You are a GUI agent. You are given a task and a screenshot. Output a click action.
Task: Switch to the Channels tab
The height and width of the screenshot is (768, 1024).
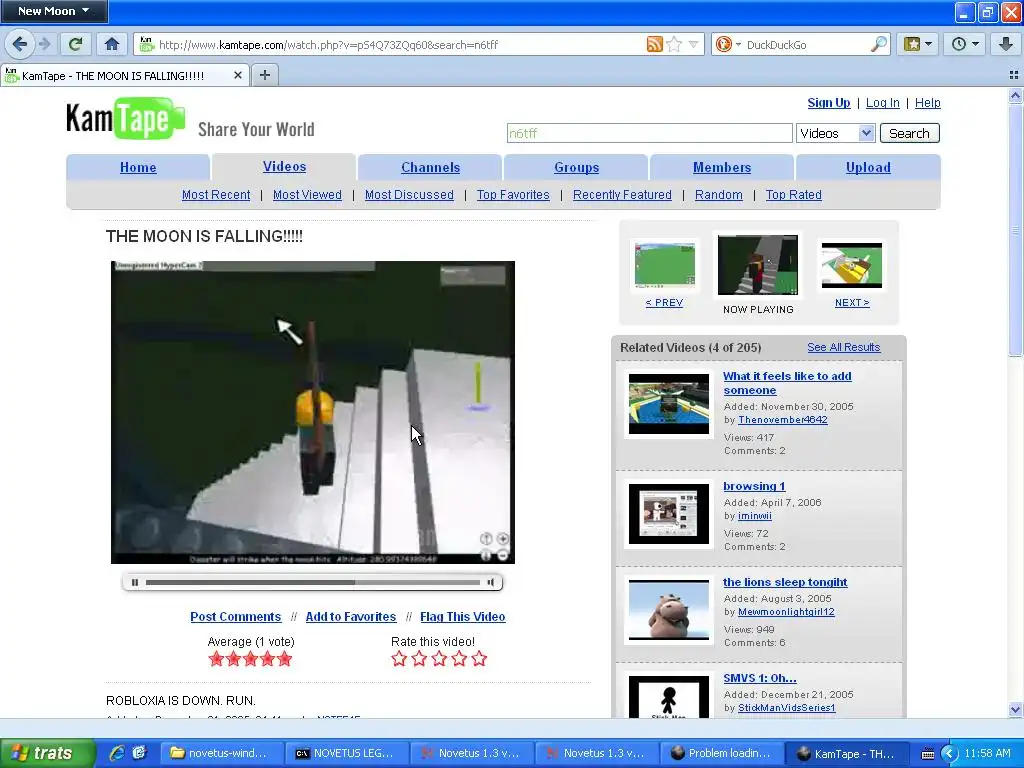point(430,167)
